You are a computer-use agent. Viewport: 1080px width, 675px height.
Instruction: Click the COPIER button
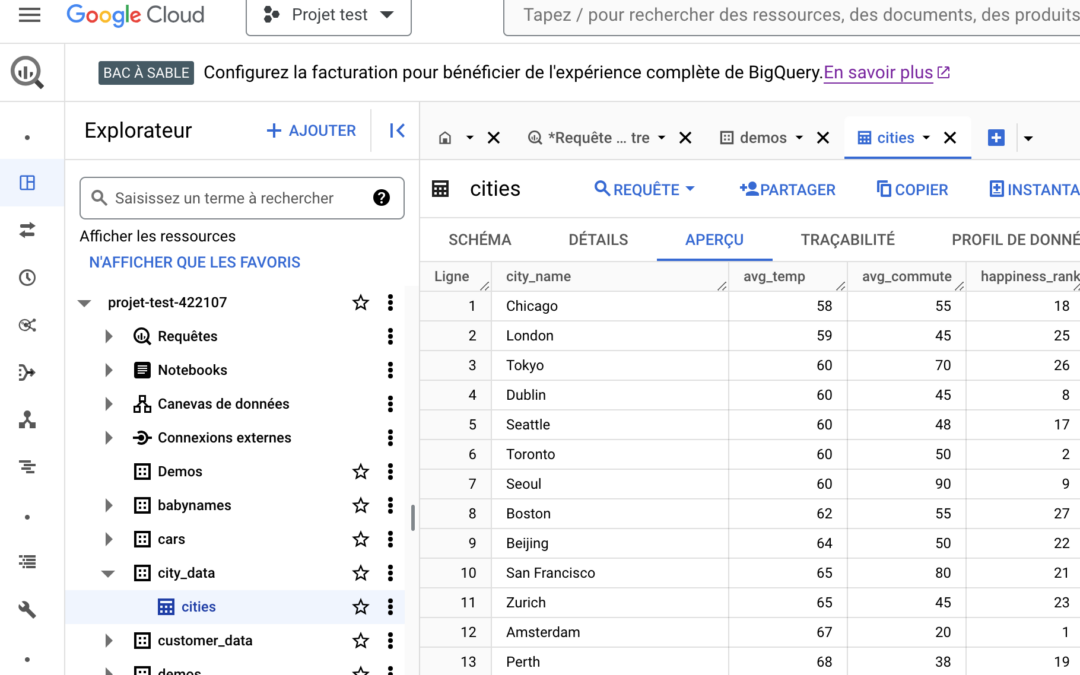913,189
